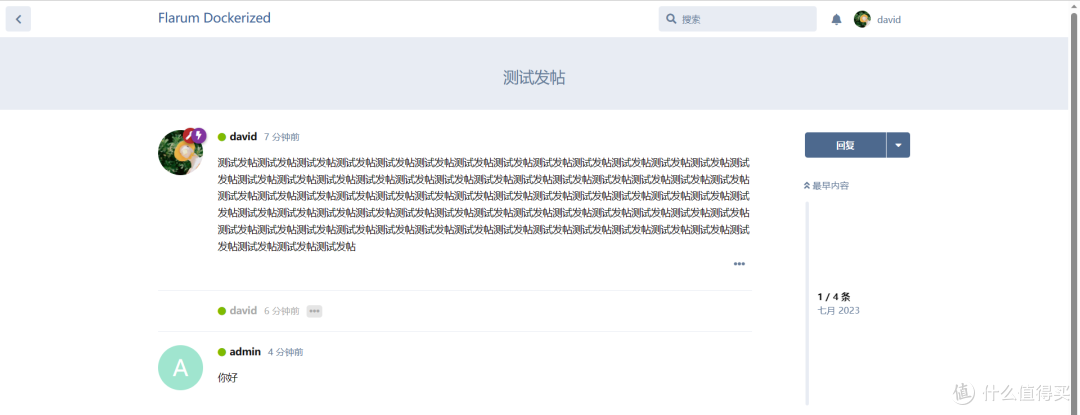Click the 测试发帖 discussion title

534,78
